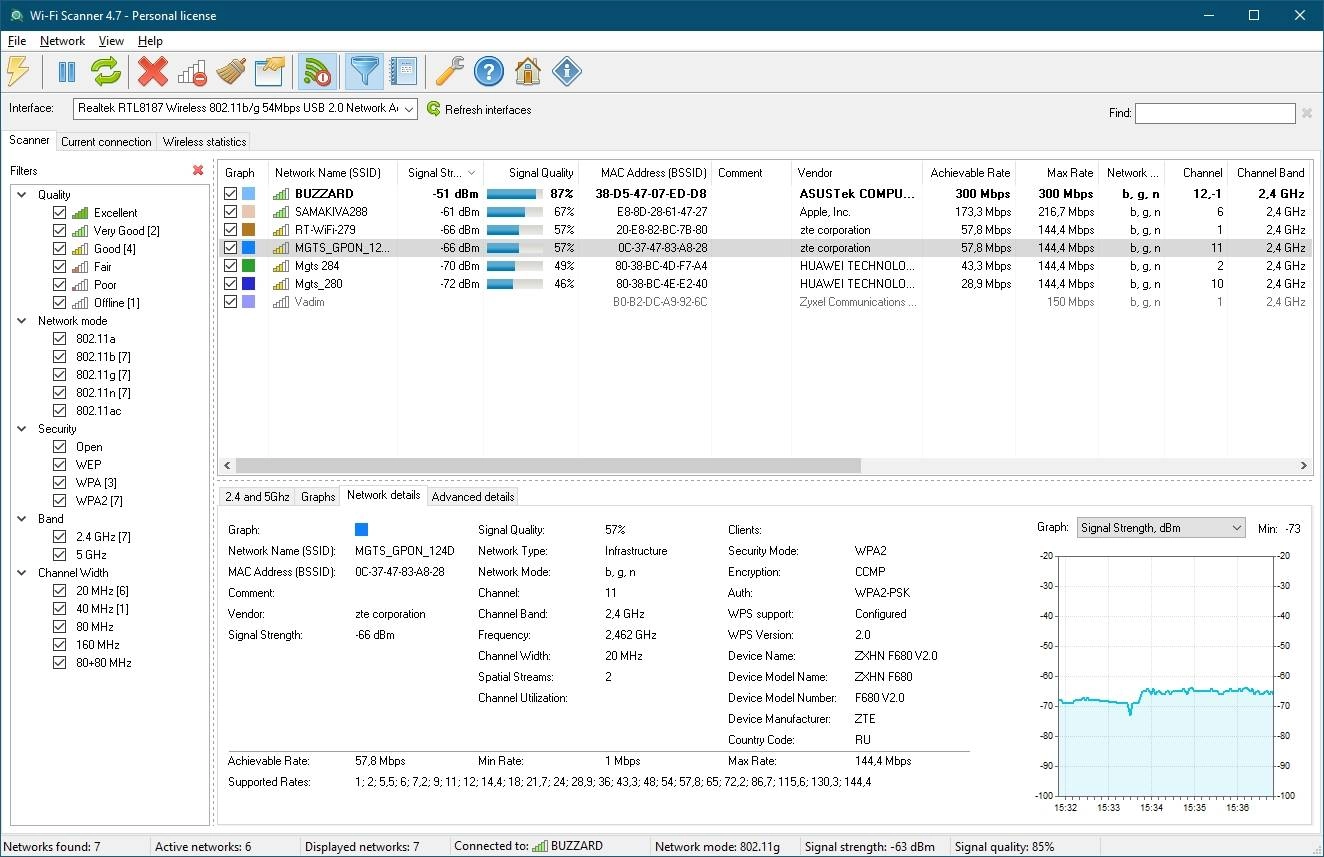Open the Network menu
This screenshot has width=1324, height=857.
62,41
